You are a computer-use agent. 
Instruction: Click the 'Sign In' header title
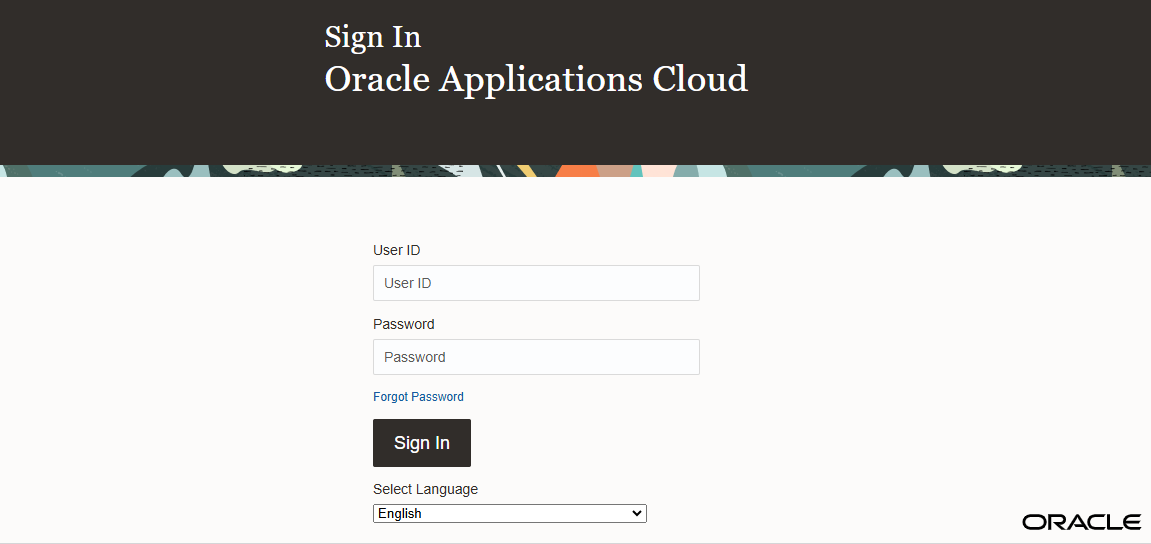[x=373, y=37]
